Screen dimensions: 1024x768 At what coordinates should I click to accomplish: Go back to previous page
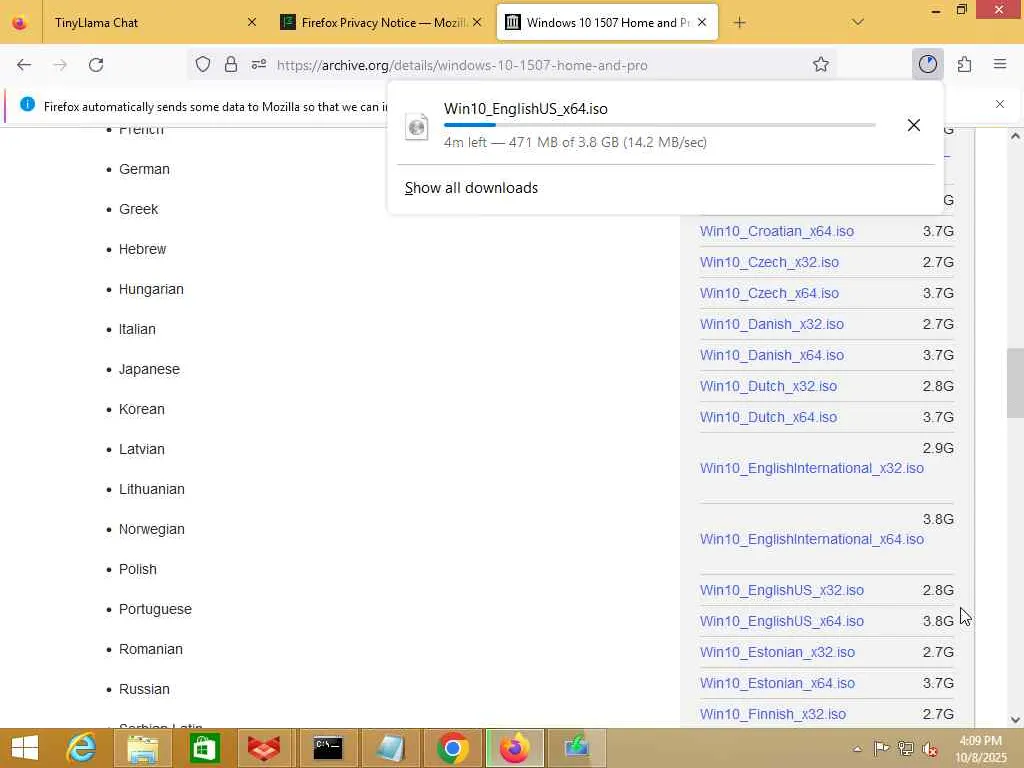tap(24, 65)
